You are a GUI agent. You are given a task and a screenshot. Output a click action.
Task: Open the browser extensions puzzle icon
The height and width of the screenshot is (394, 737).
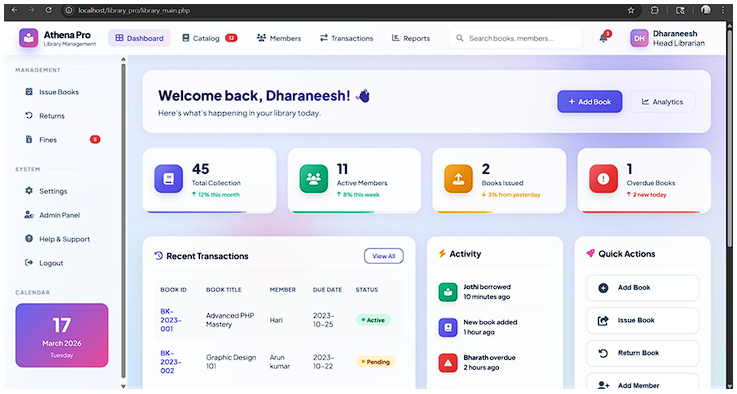coord(654,10)
